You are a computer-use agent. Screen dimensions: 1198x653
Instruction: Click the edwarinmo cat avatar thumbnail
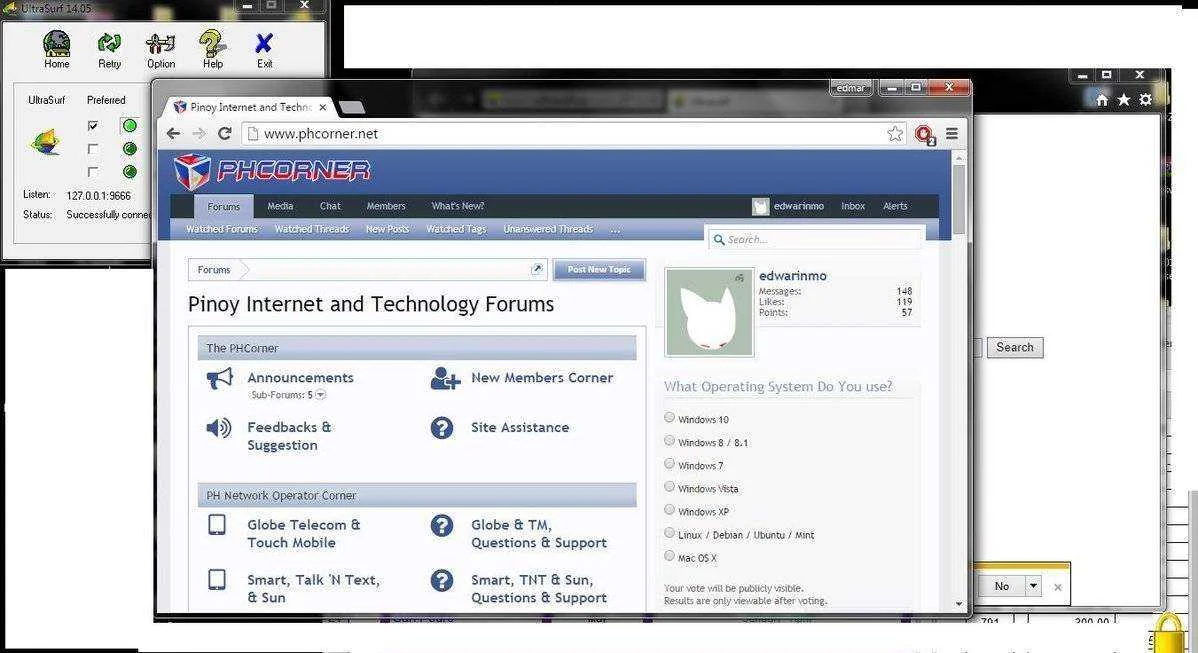[710, 312]
